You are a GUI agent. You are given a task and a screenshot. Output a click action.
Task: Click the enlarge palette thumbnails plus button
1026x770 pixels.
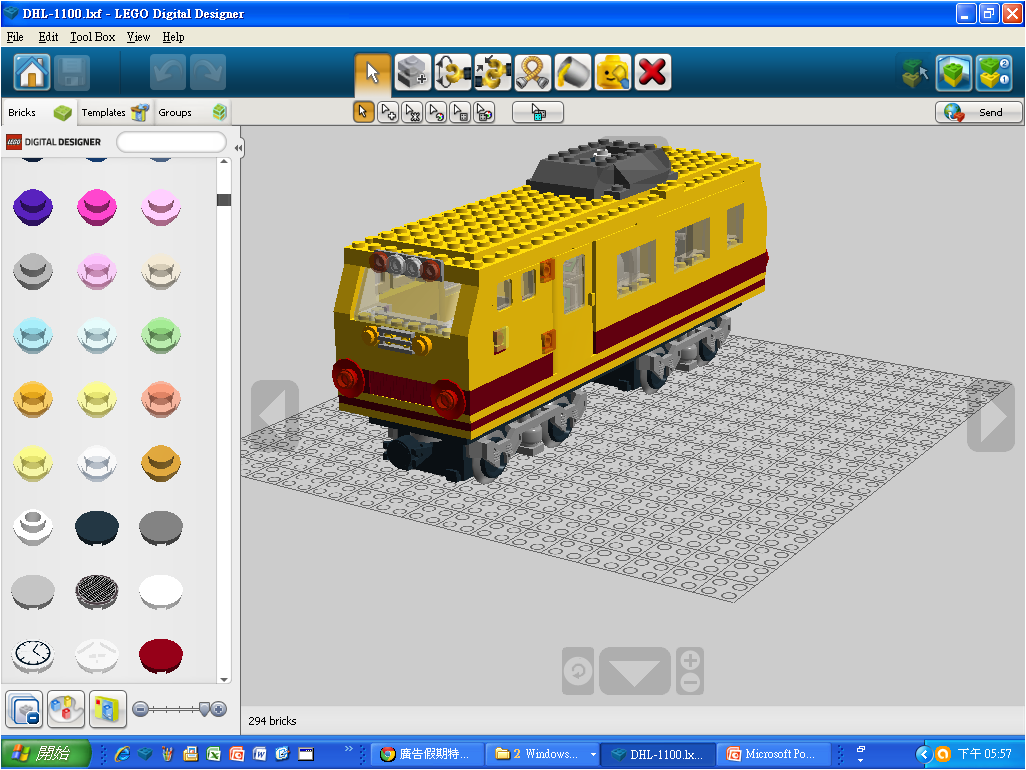tap(219, 709)
